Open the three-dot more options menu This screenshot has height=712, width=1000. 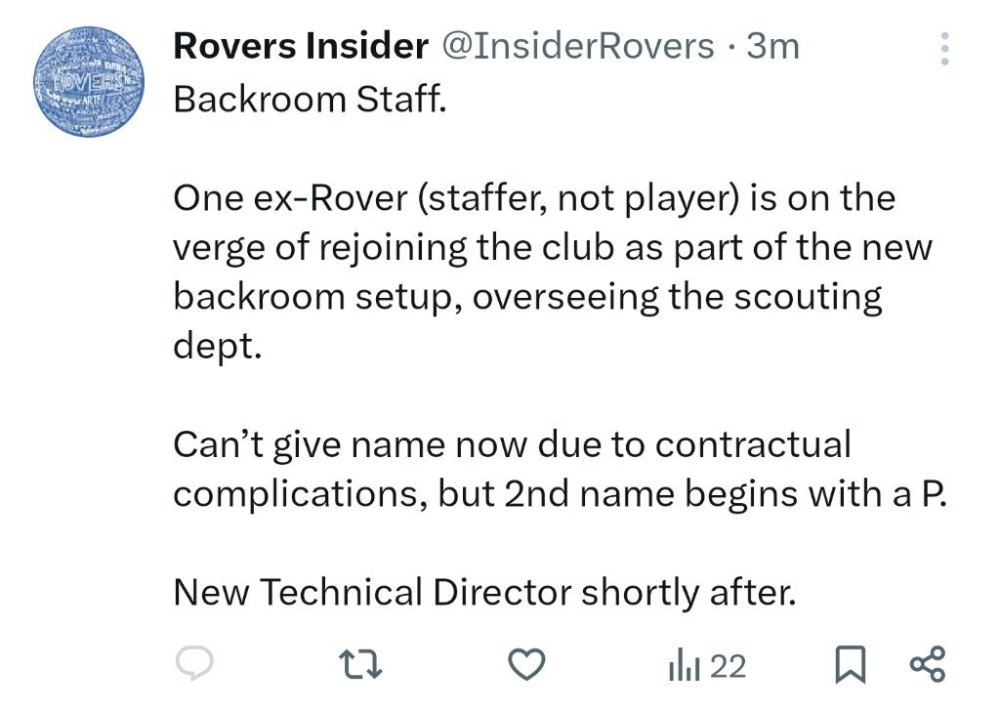[945, 48]
